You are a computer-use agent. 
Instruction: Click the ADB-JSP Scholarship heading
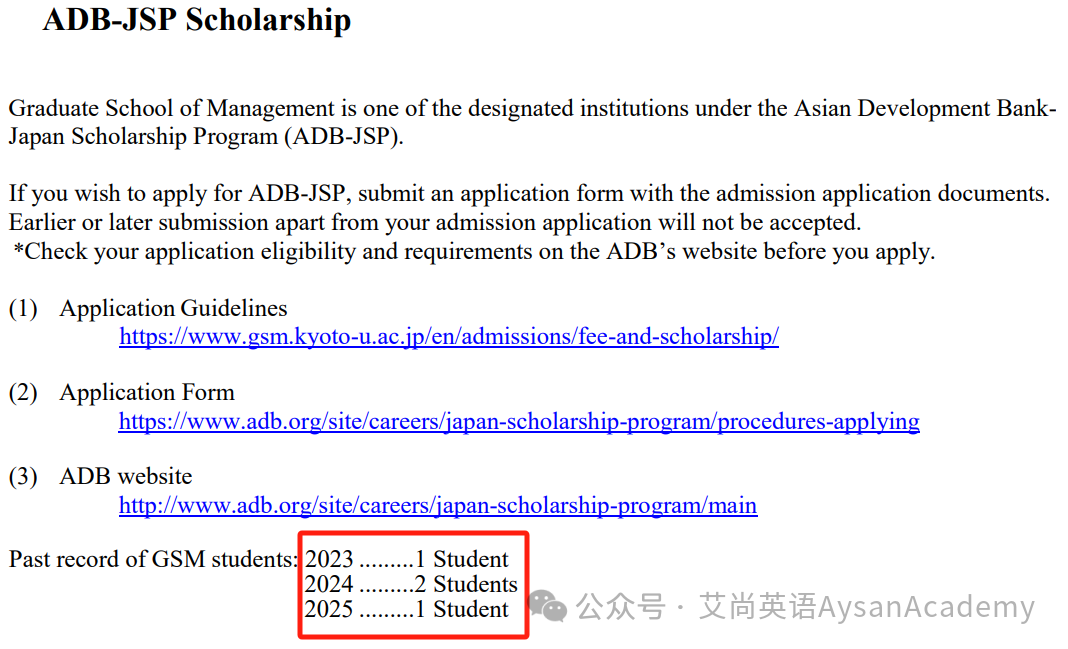point(197,20)
